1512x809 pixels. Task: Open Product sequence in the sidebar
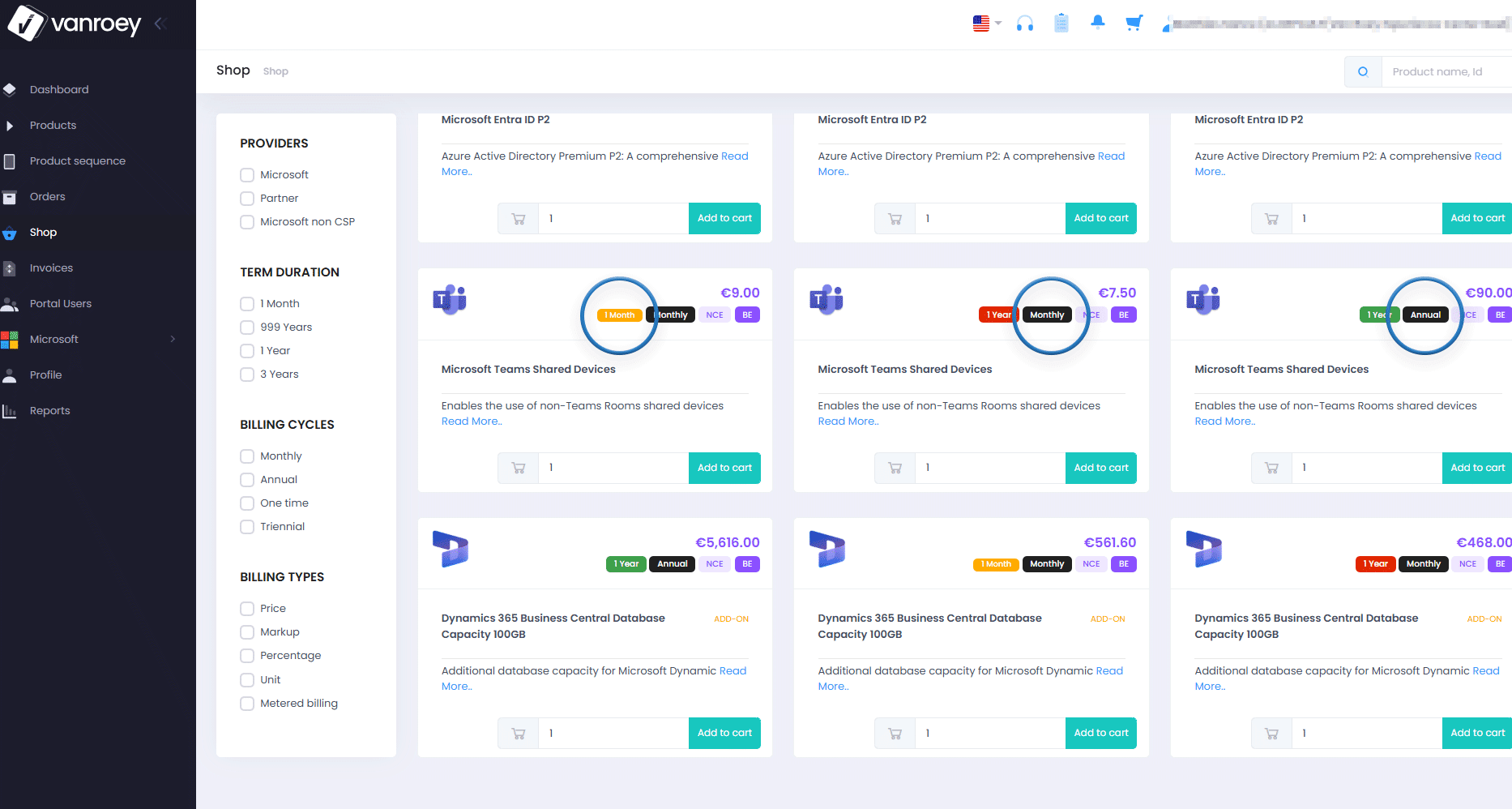point(78,161)
